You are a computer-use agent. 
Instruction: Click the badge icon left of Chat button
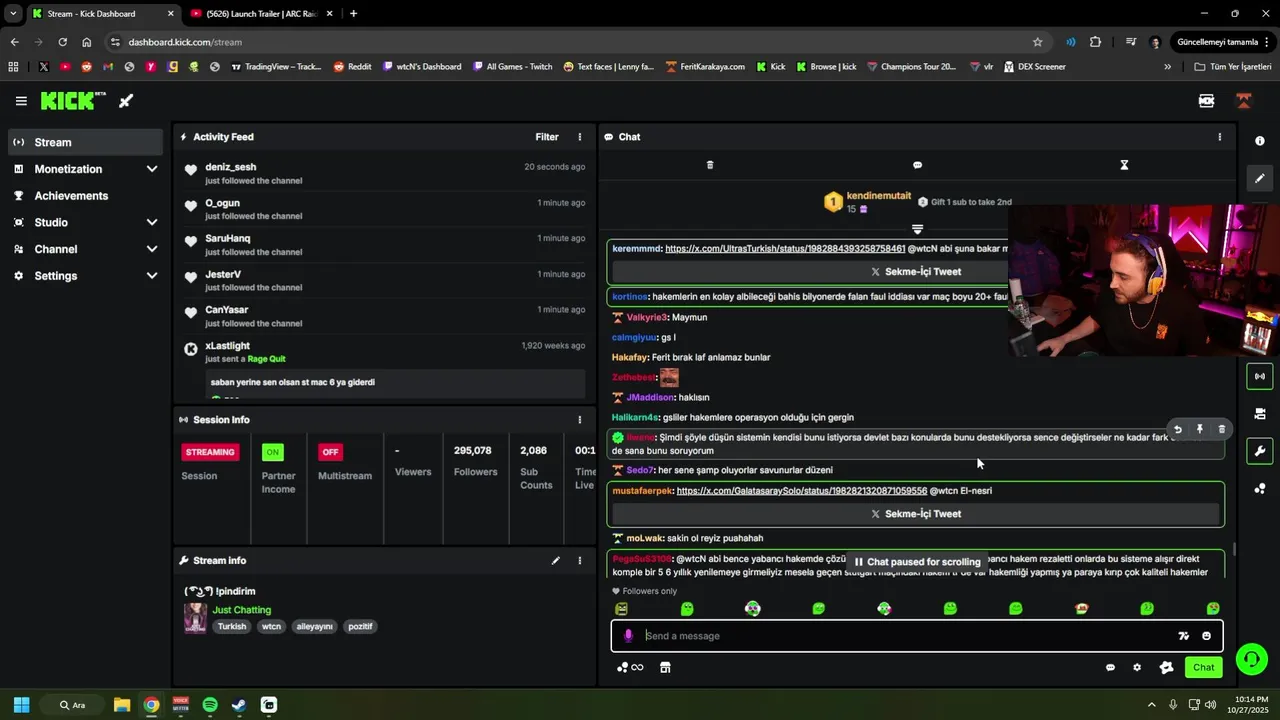coord(1166,667)
